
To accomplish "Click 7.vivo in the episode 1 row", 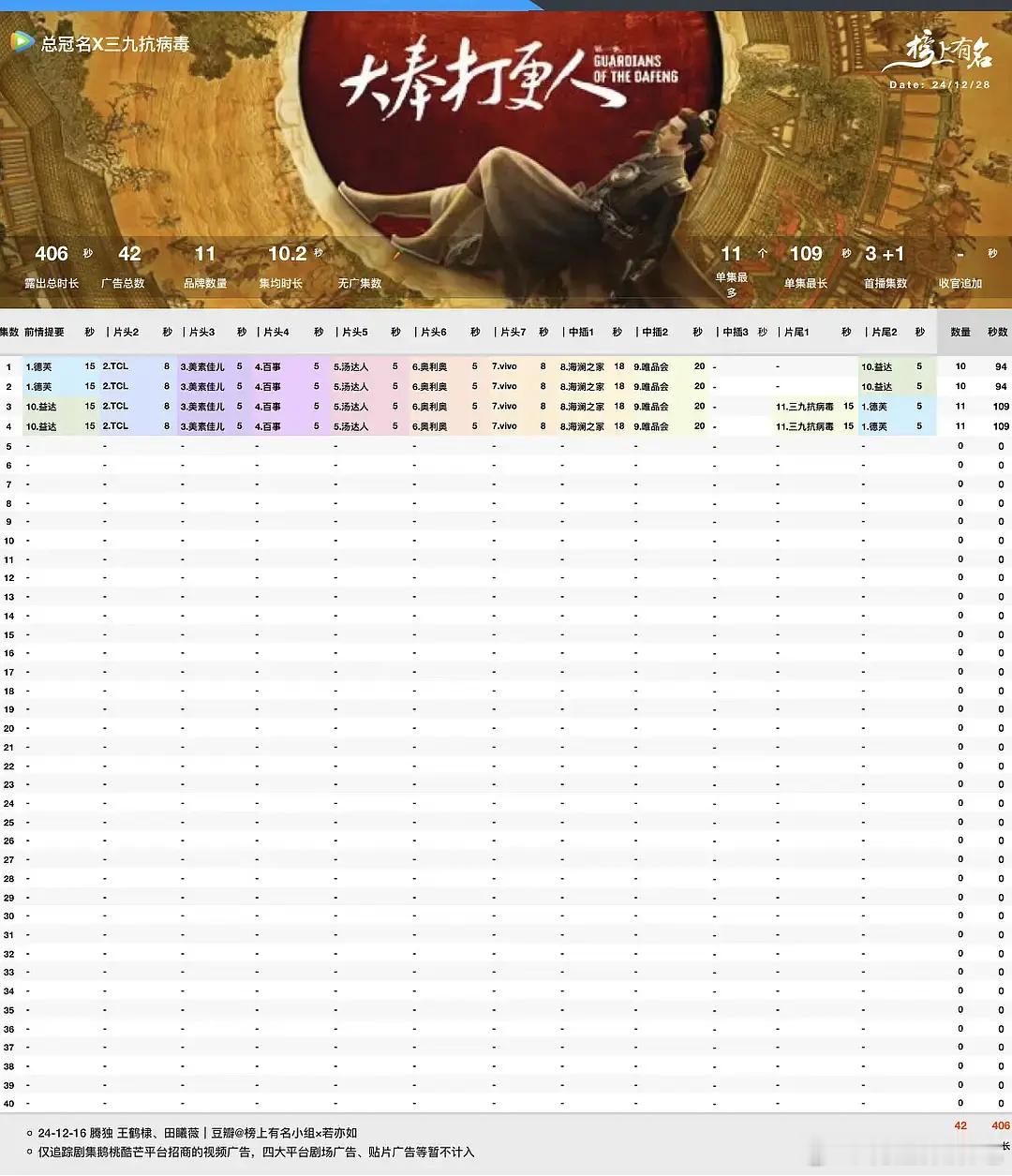I will coord(504,366).
